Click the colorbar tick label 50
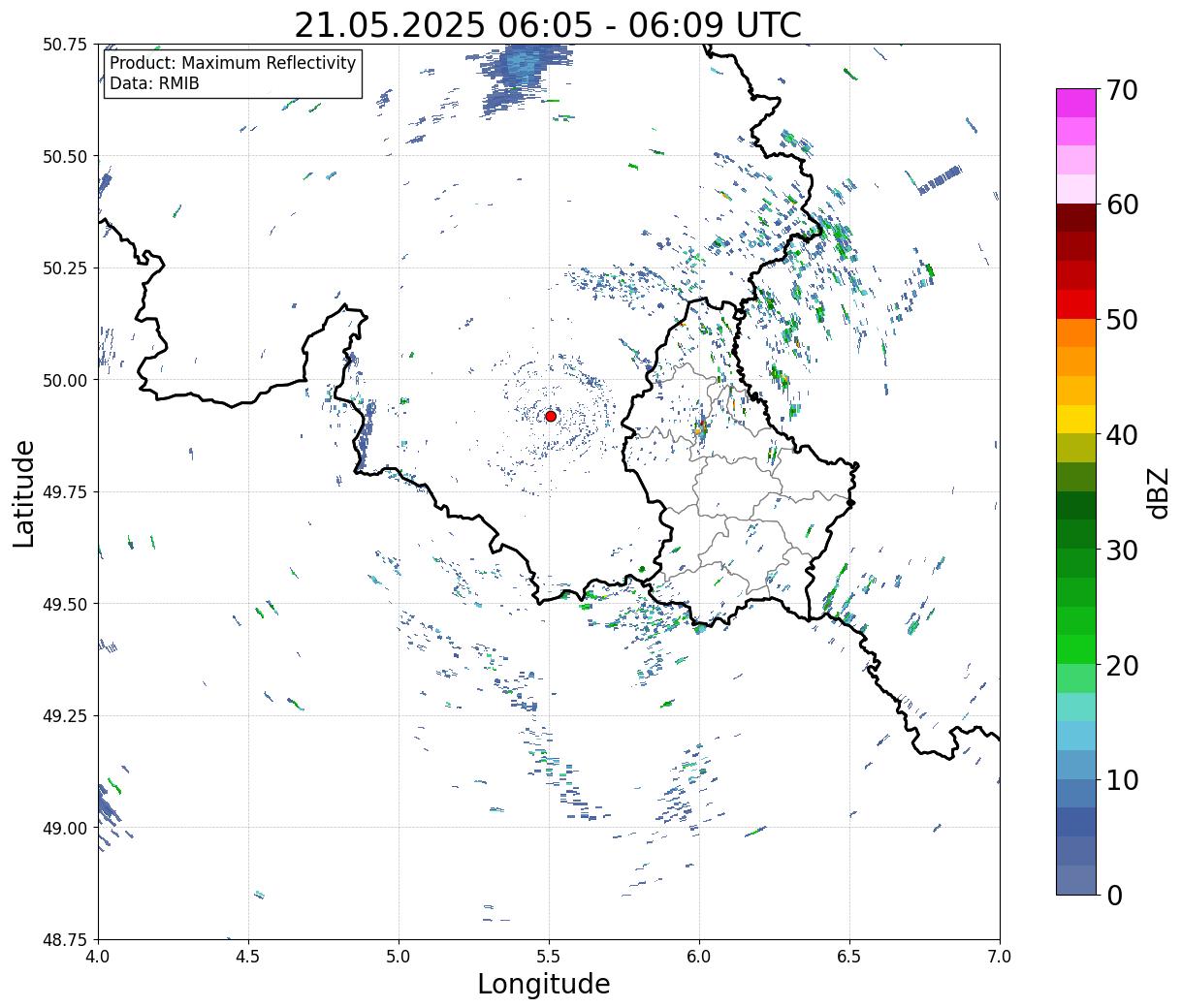 [x=1123, y=320]
